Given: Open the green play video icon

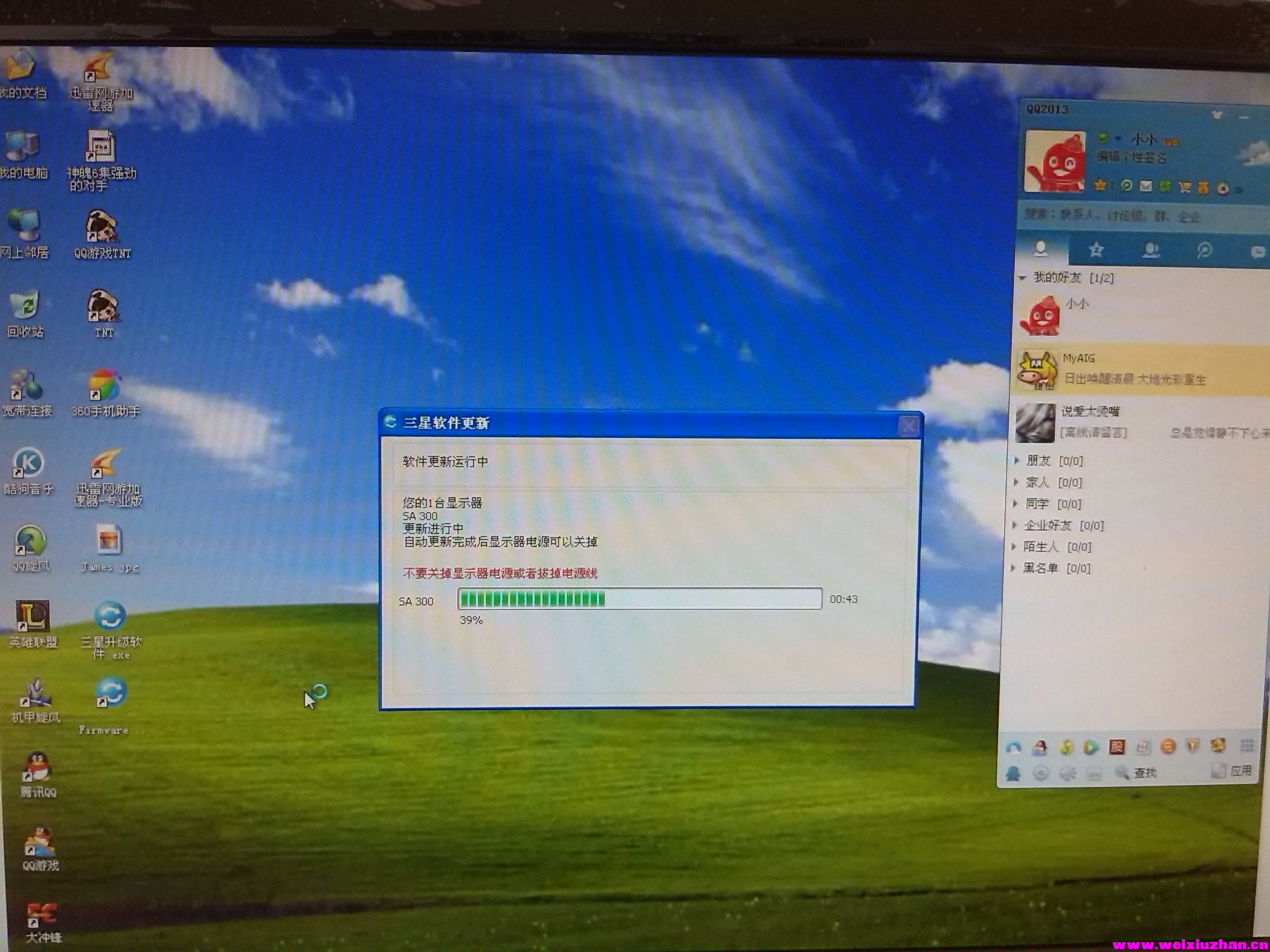Looking at the screenshot, I should [x=1091, y=747].
